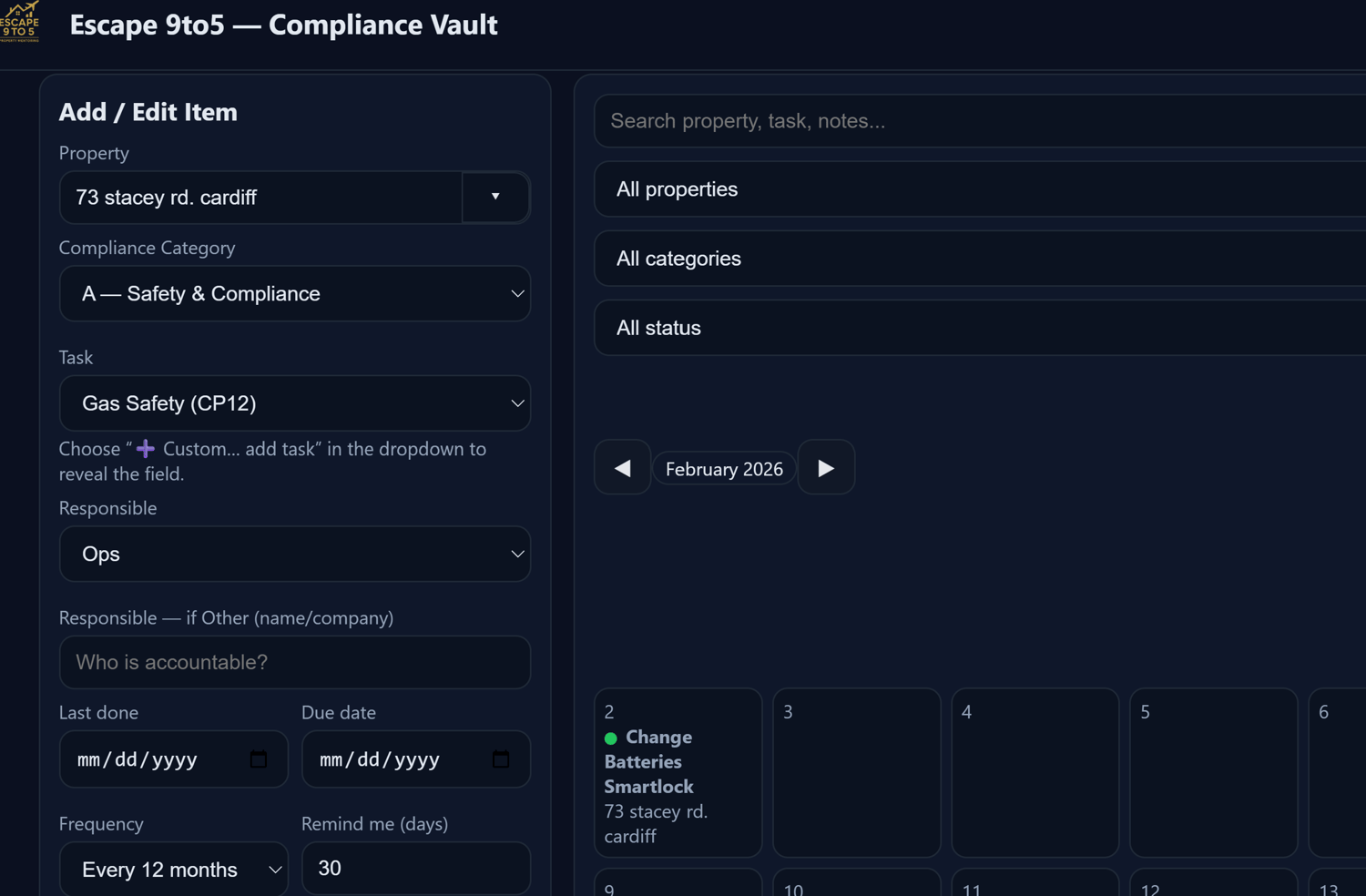This screenshot has height=896, width=1366.
Task: Select the February 10 calendar cell
Action: [x=857, y=882]
